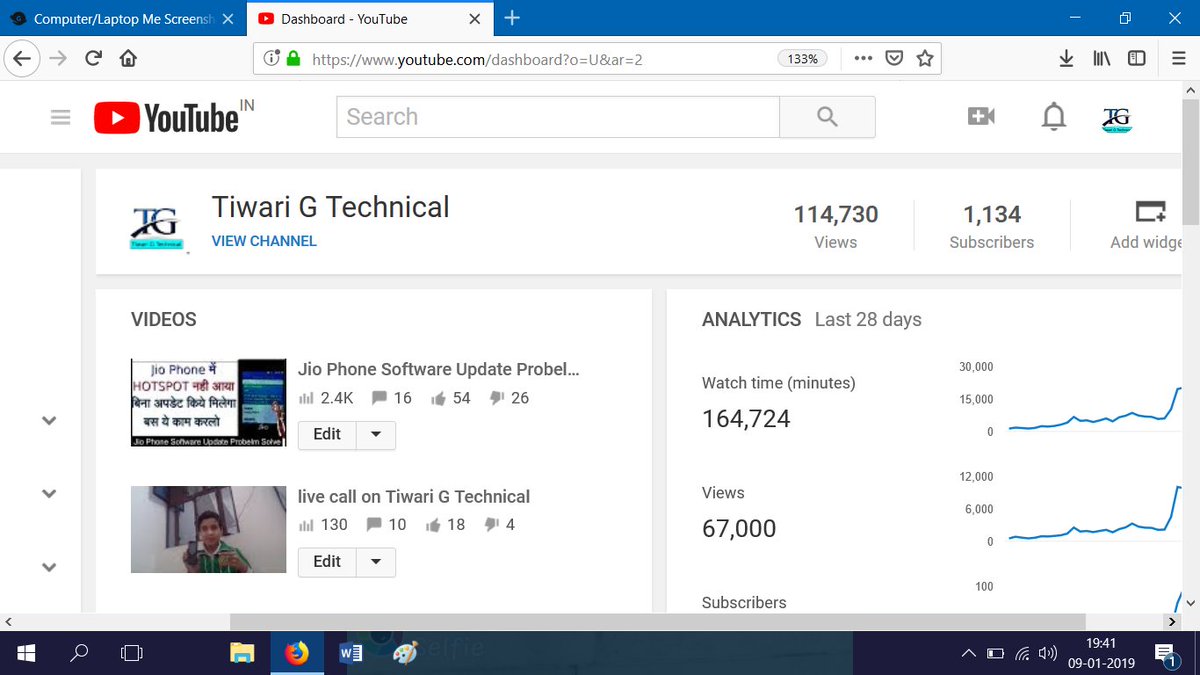Click the horizontal page scrollbar thumb
The image size is (1200, 675).
(658, 622)
